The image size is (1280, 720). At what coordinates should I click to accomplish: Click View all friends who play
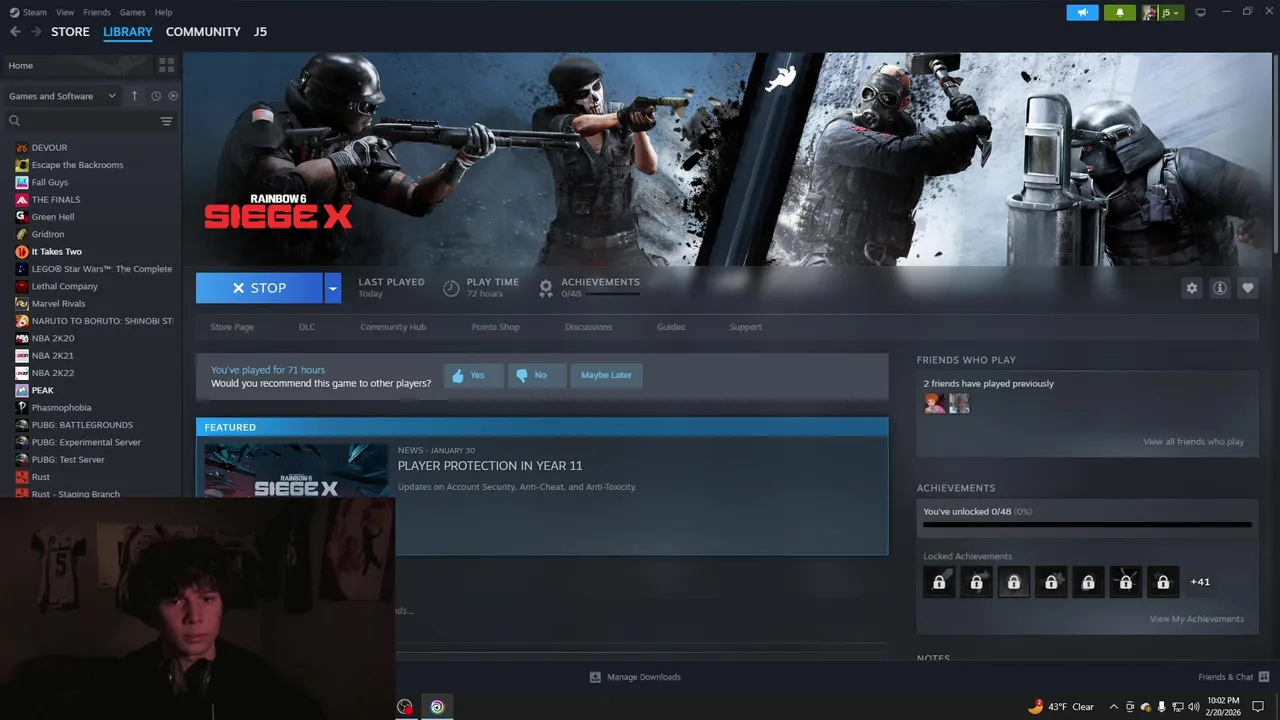click(1193, 442)
